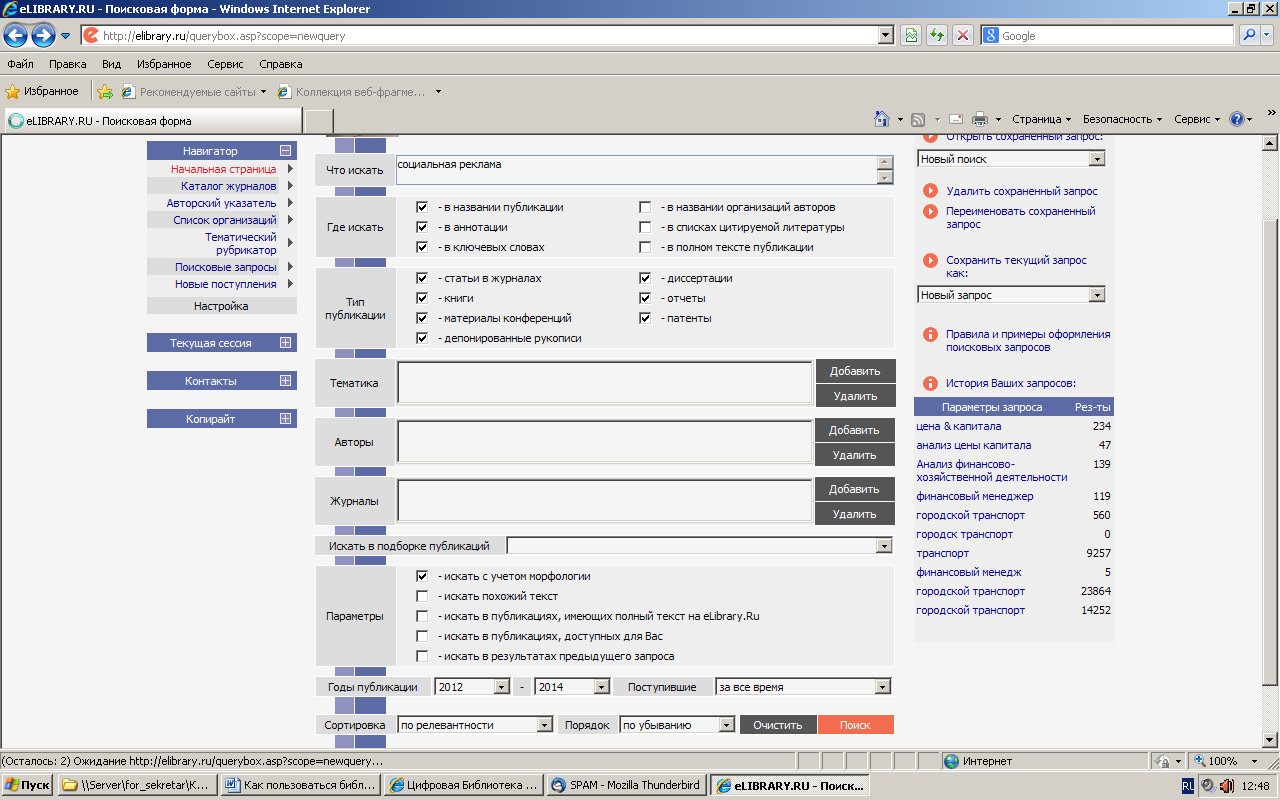Open the Файл menu
This screenshot has width=1280, height=800.
[x=20, y=64]
